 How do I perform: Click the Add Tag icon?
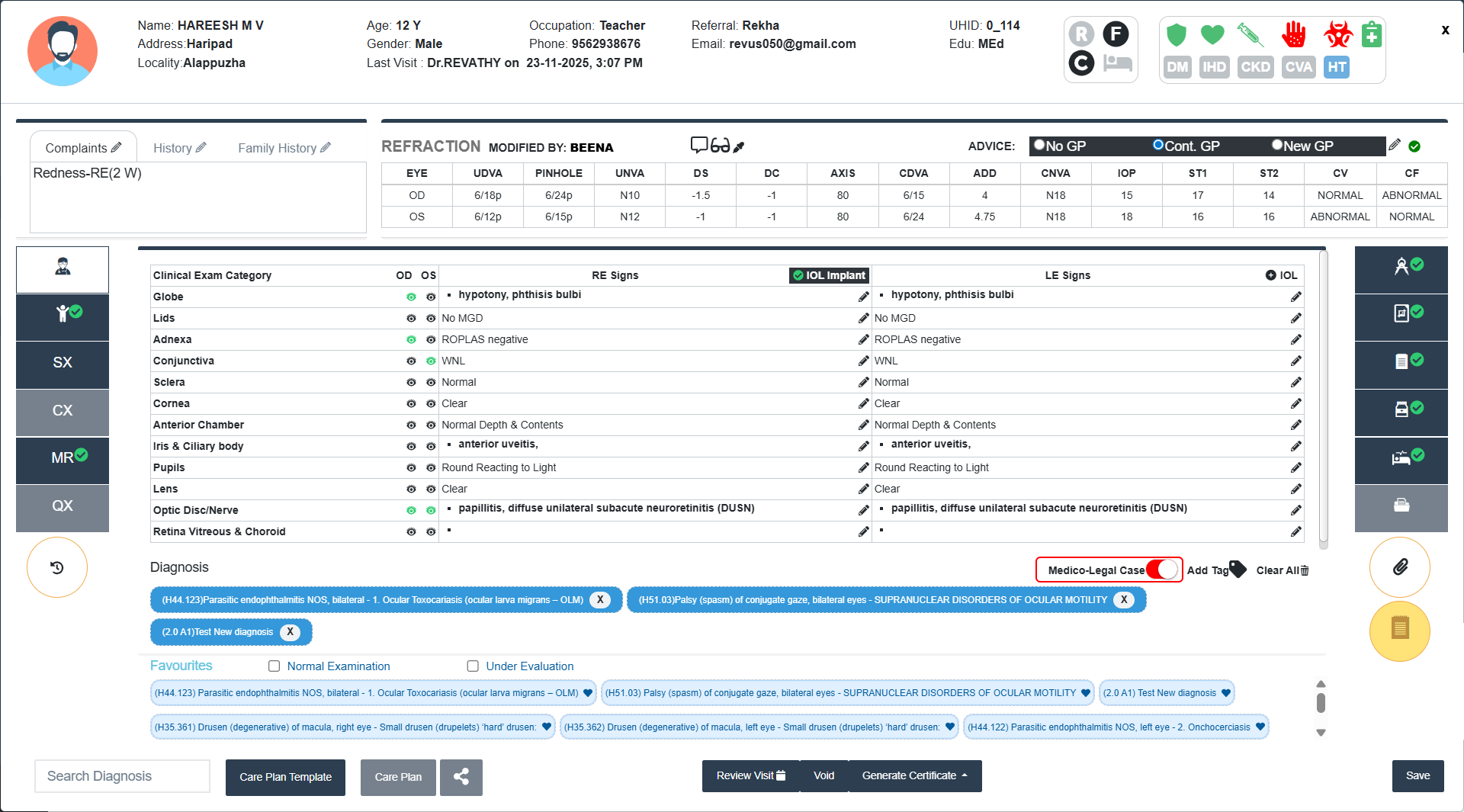(x=1237, y=570)
